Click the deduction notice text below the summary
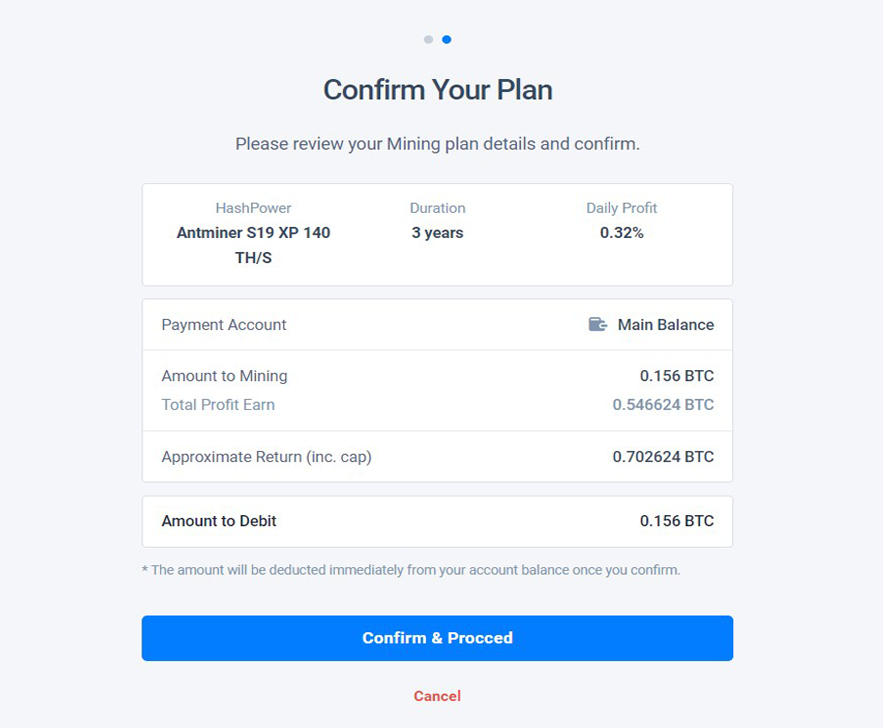Screen dimensions: 883x728 pos(411,570)
